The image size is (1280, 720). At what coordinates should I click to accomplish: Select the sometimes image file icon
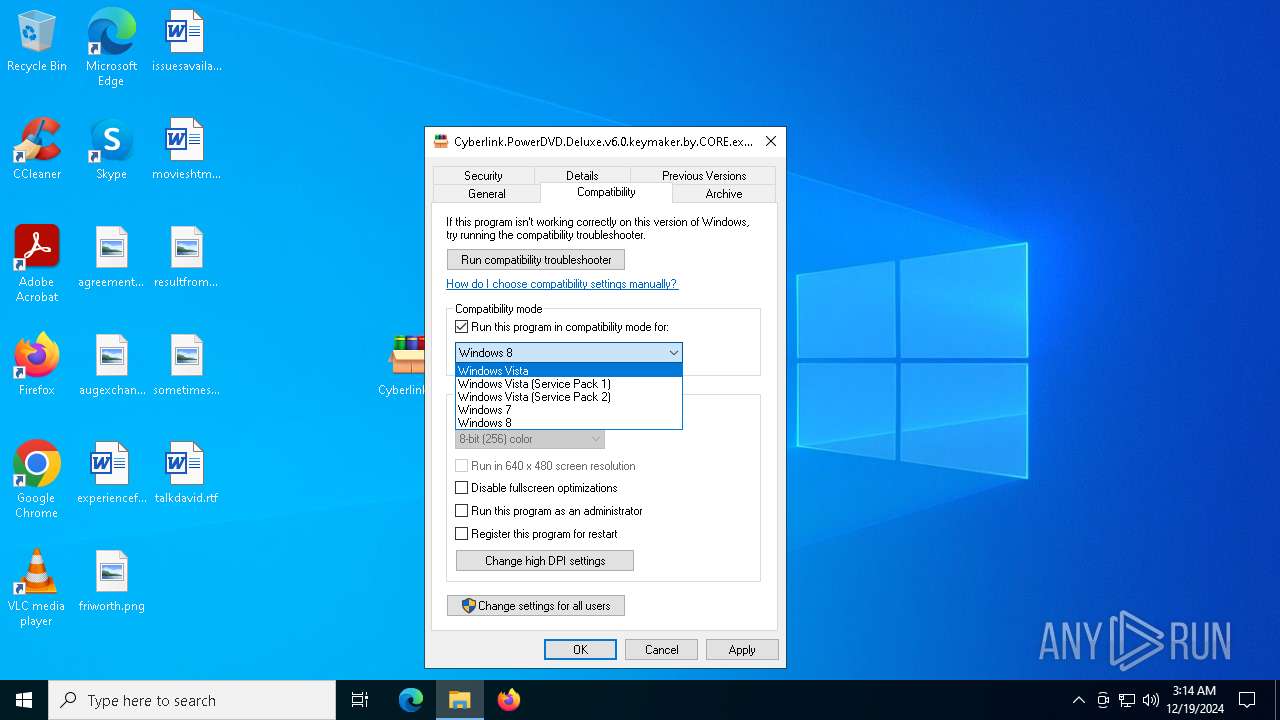coord(186,366)
